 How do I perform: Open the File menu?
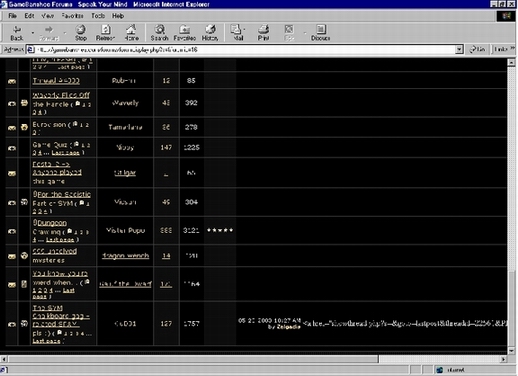12,16
